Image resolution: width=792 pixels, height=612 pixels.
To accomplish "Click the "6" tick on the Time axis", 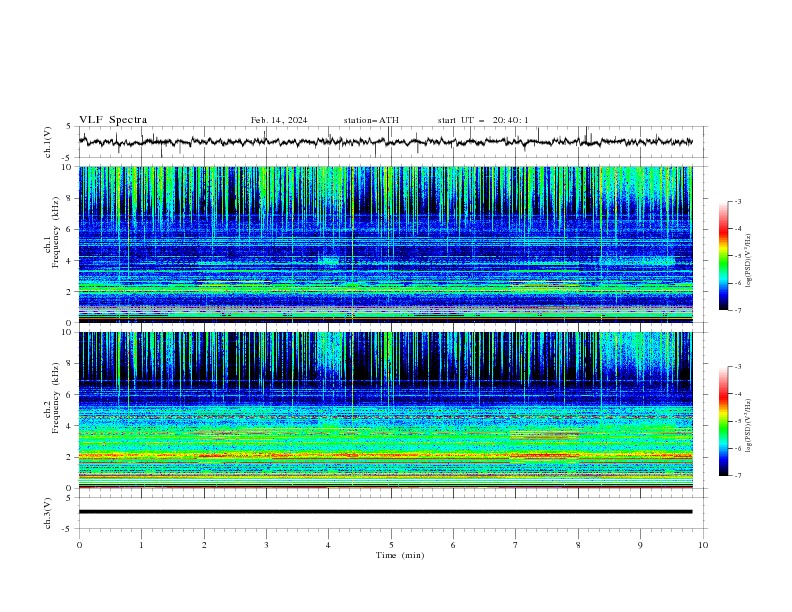I will [x=453, y=545].
